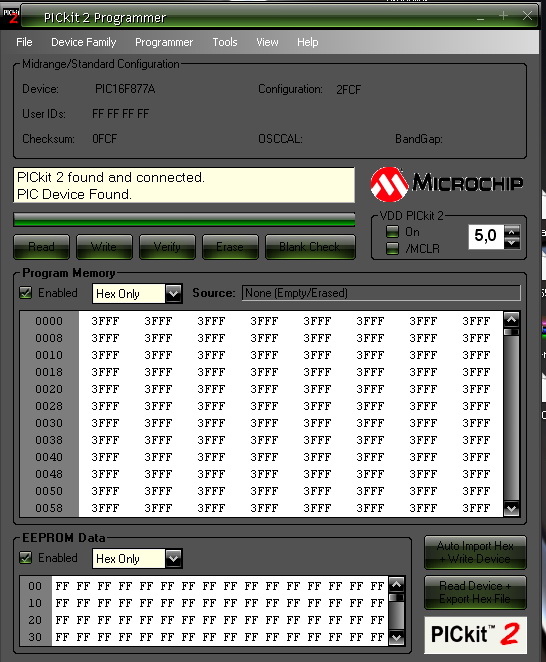This screenshot has height=662, width=546.
Task: Click program memory address 0038
Action: click(49, 440)
